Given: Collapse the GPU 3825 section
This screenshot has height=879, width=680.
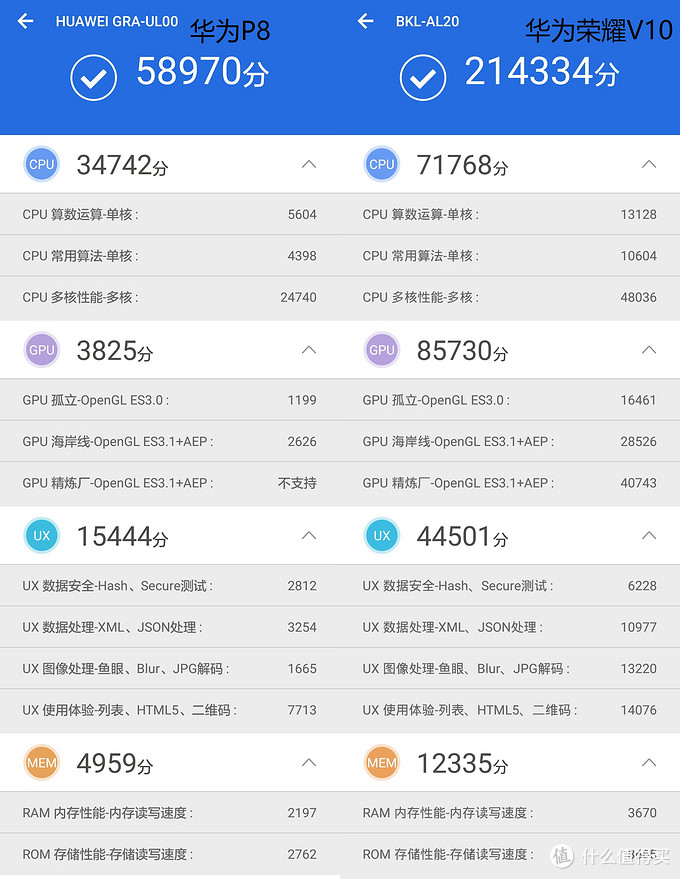Looking at the screenshot, I should (x=309, y=350).
